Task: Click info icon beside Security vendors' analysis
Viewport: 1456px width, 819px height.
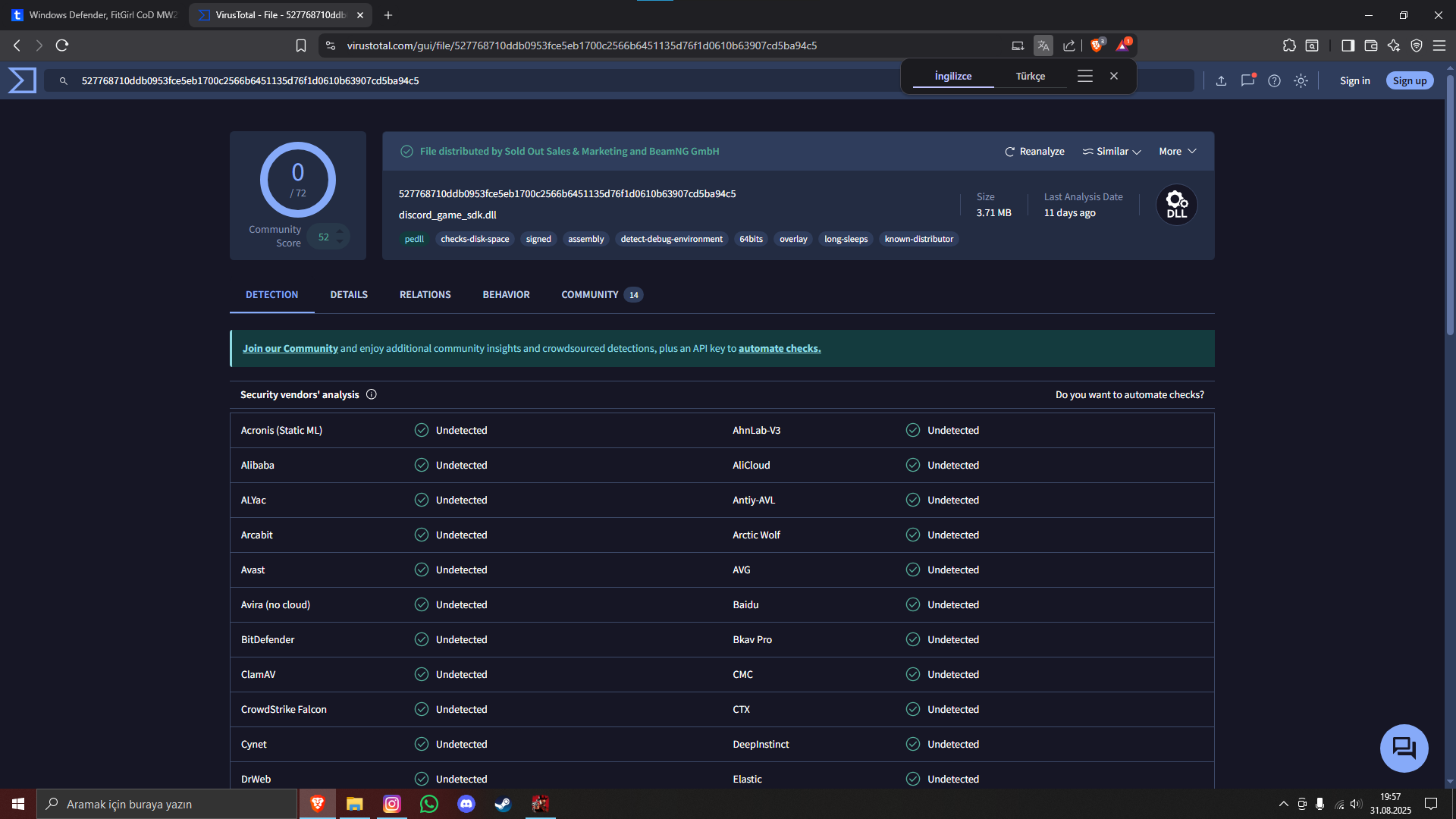Action: 372,394
